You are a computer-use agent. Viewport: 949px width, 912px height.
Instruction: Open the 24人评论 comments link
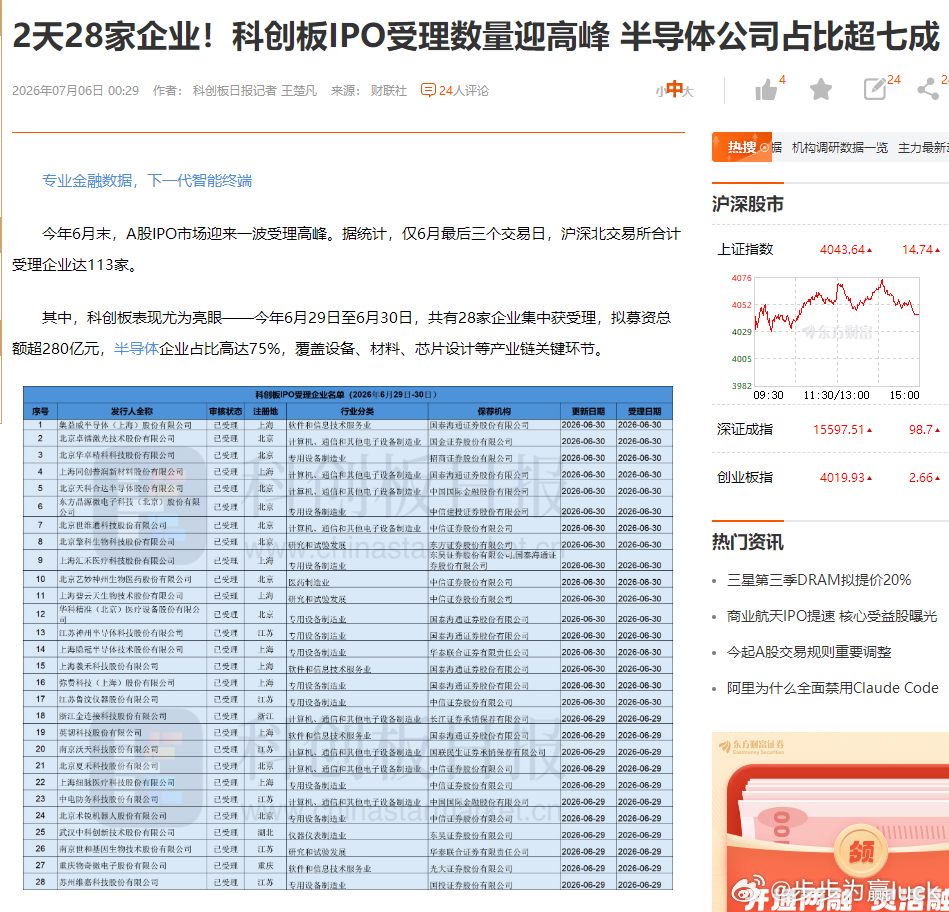point(464,91)
